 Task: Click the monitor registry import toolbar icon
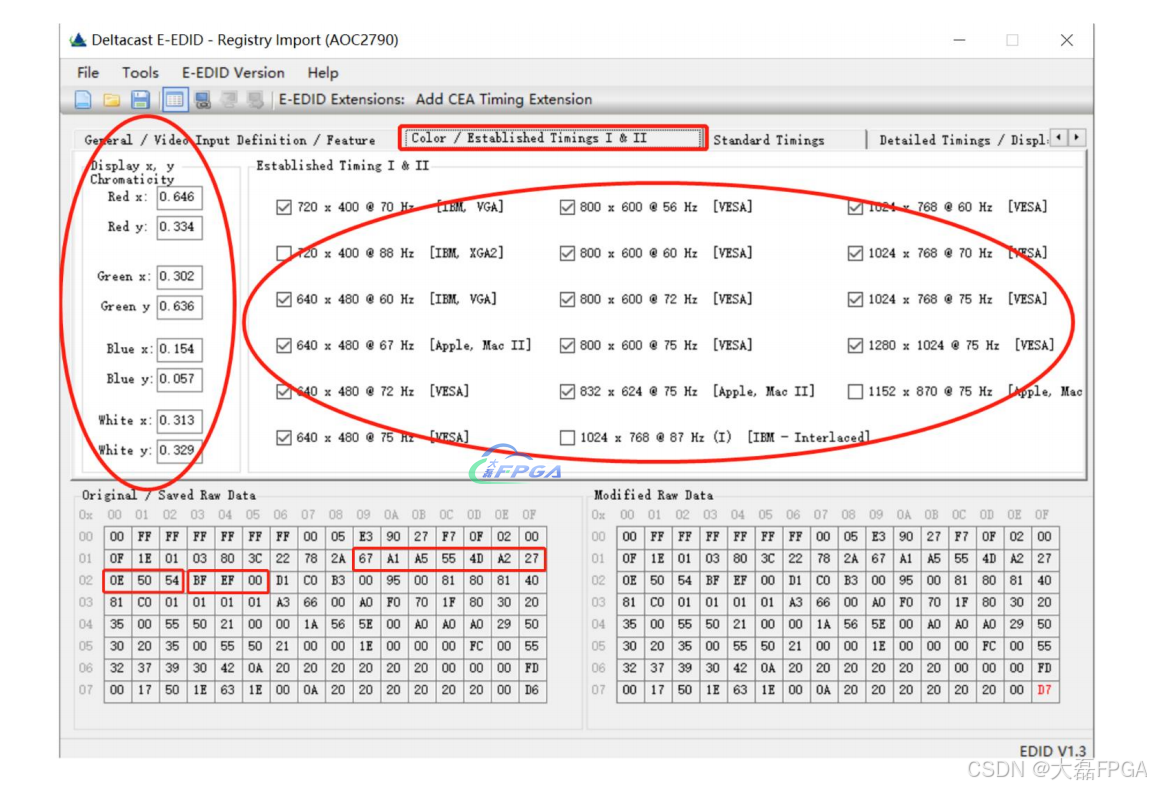pos(203,100)
